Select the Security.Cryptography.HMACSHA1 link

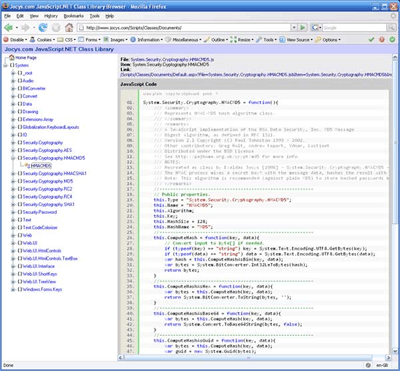[x=54, y=173]
